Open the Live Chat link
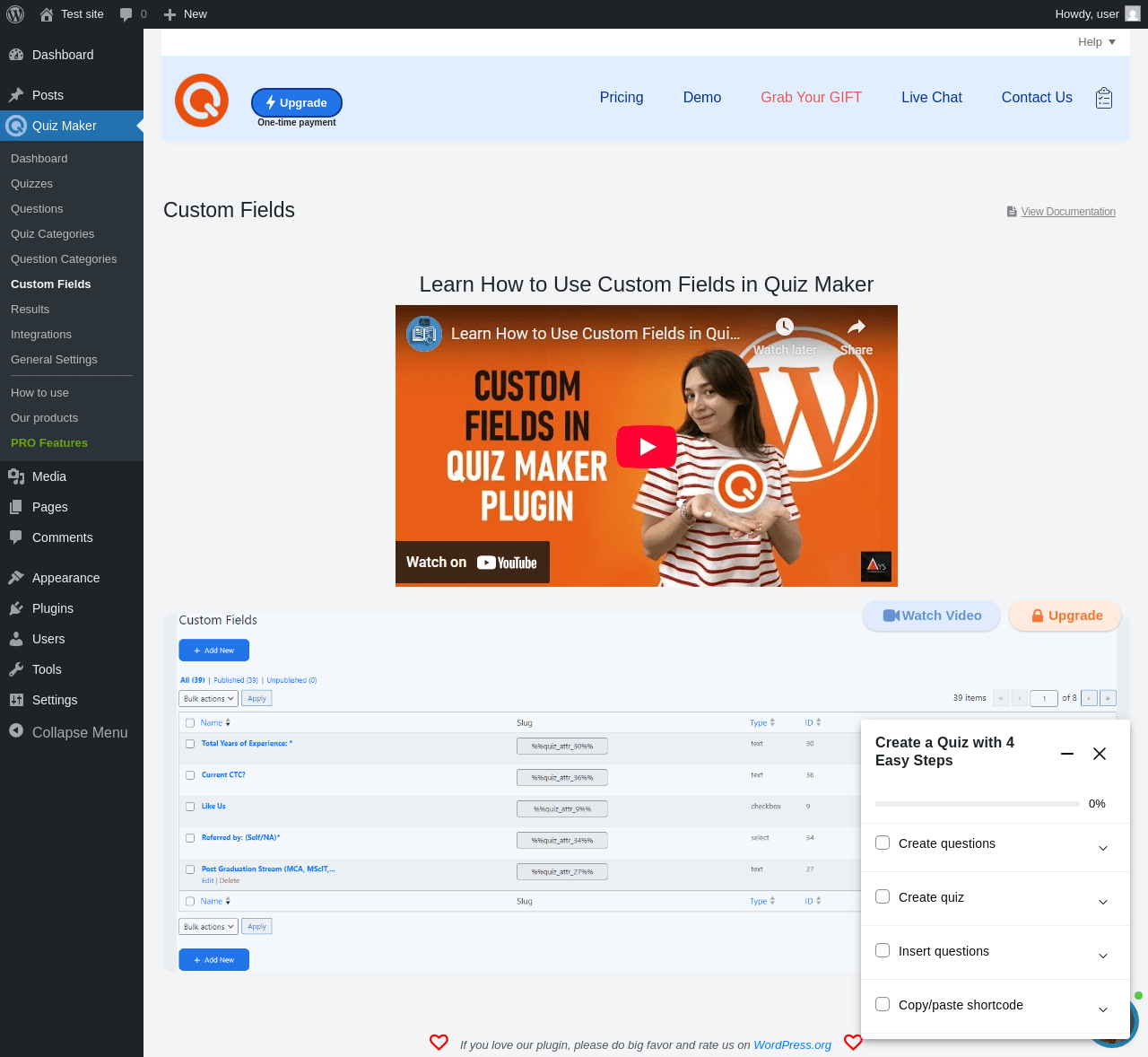Viewport: 1148px width, 1057px height. tap(932, 98)
